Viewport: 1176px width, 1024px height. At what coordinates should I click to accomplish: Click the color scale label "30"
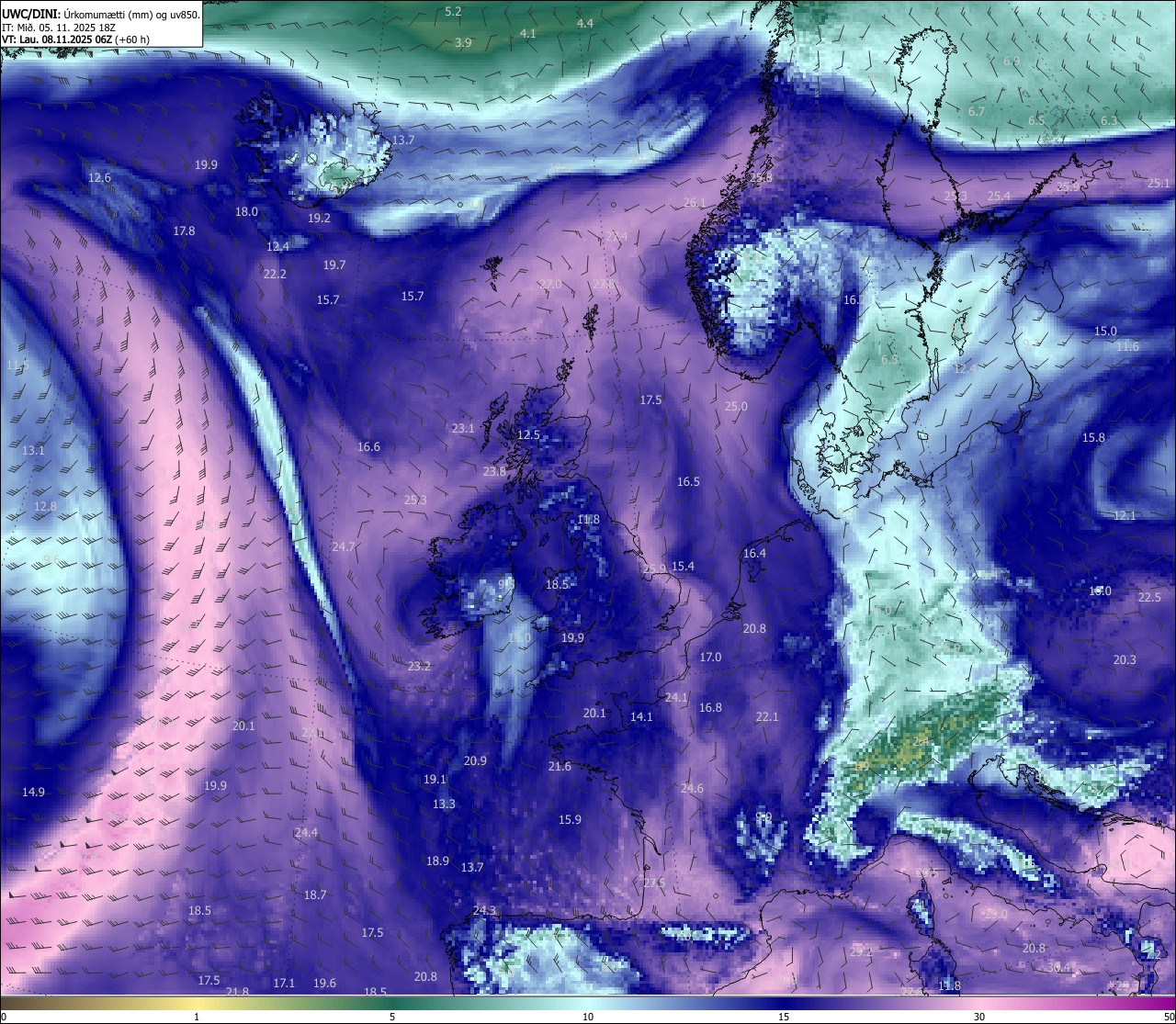[979, 1017]
